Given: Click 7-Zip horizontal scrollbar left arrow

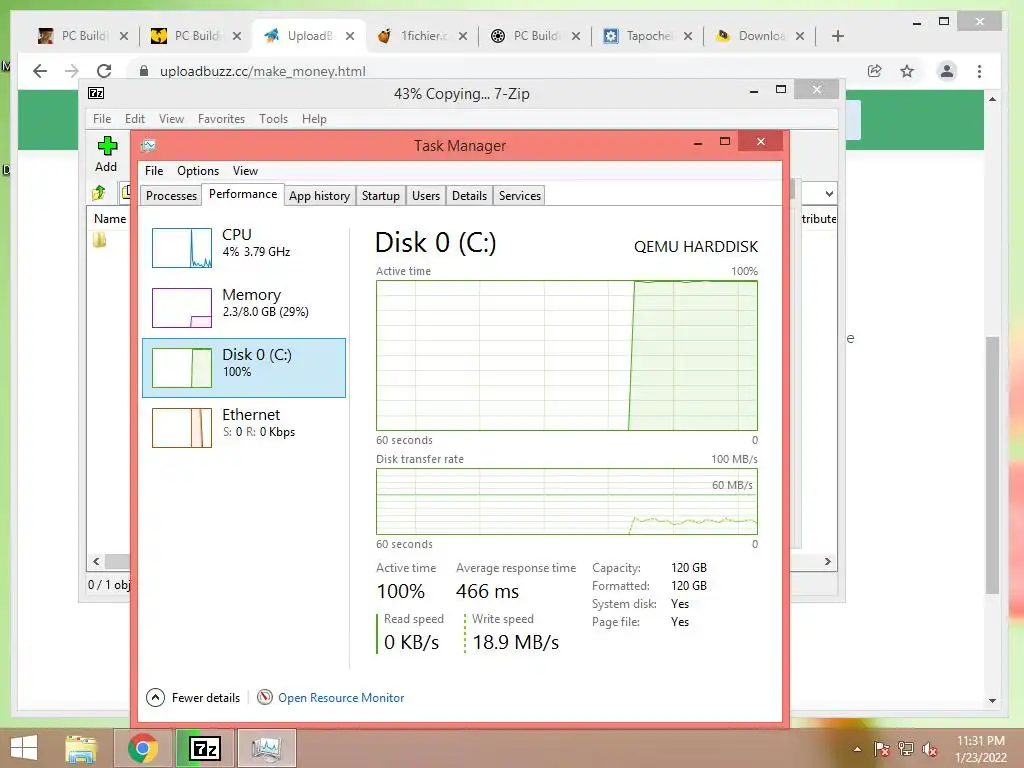Looking at the screenshot, I should click(x=96, y=562).
